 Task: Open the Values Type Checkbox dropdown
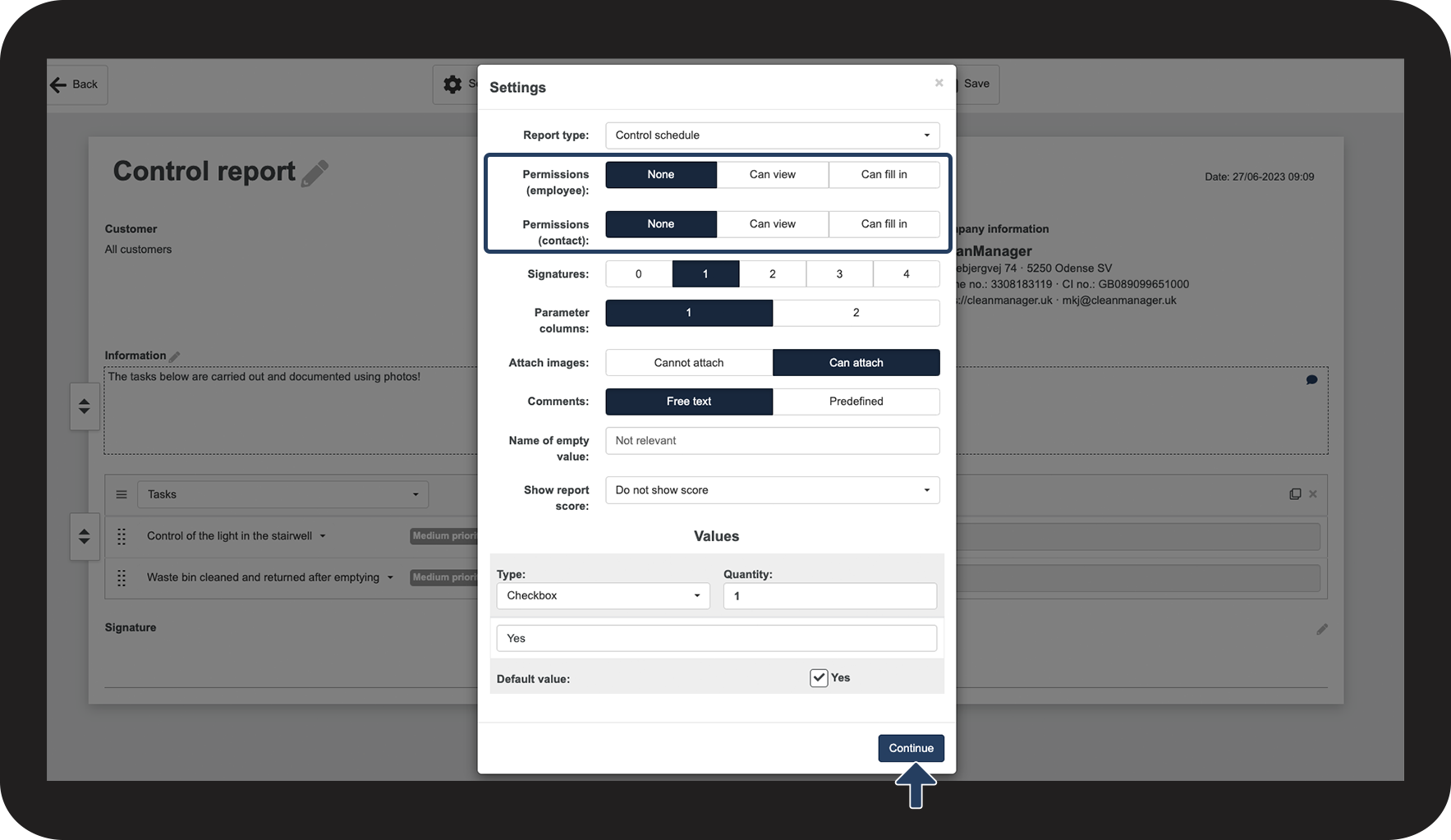coord(604,596)
